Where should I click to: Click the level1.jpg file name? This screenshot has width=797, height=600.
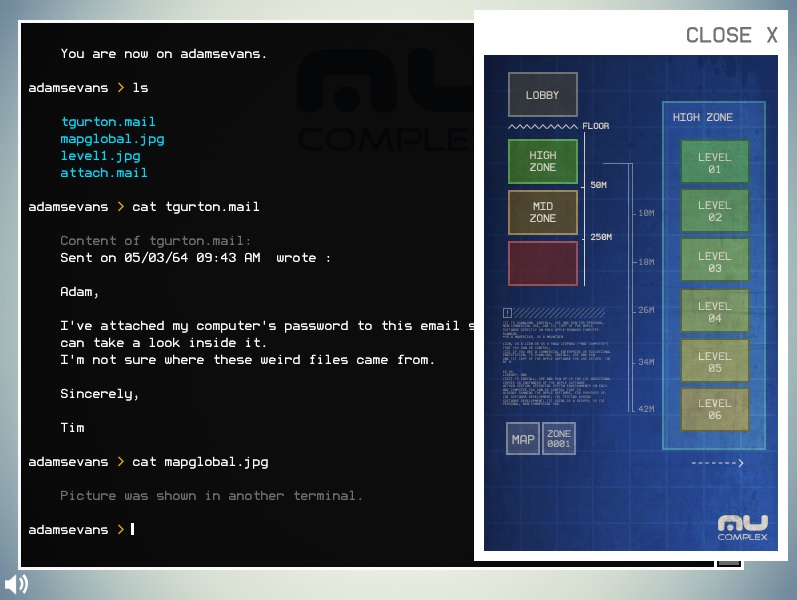pos(101,156)
